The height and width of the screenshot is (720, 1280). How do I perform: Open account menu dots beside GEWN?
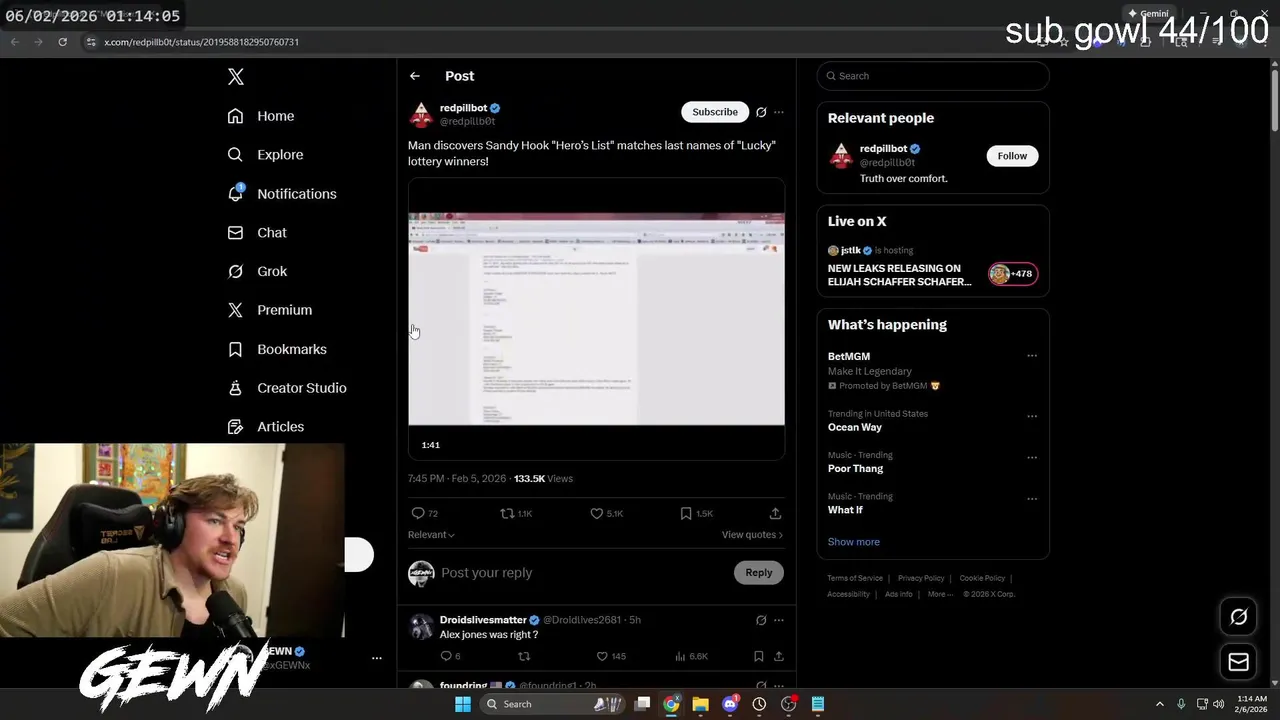coord(377,658)
